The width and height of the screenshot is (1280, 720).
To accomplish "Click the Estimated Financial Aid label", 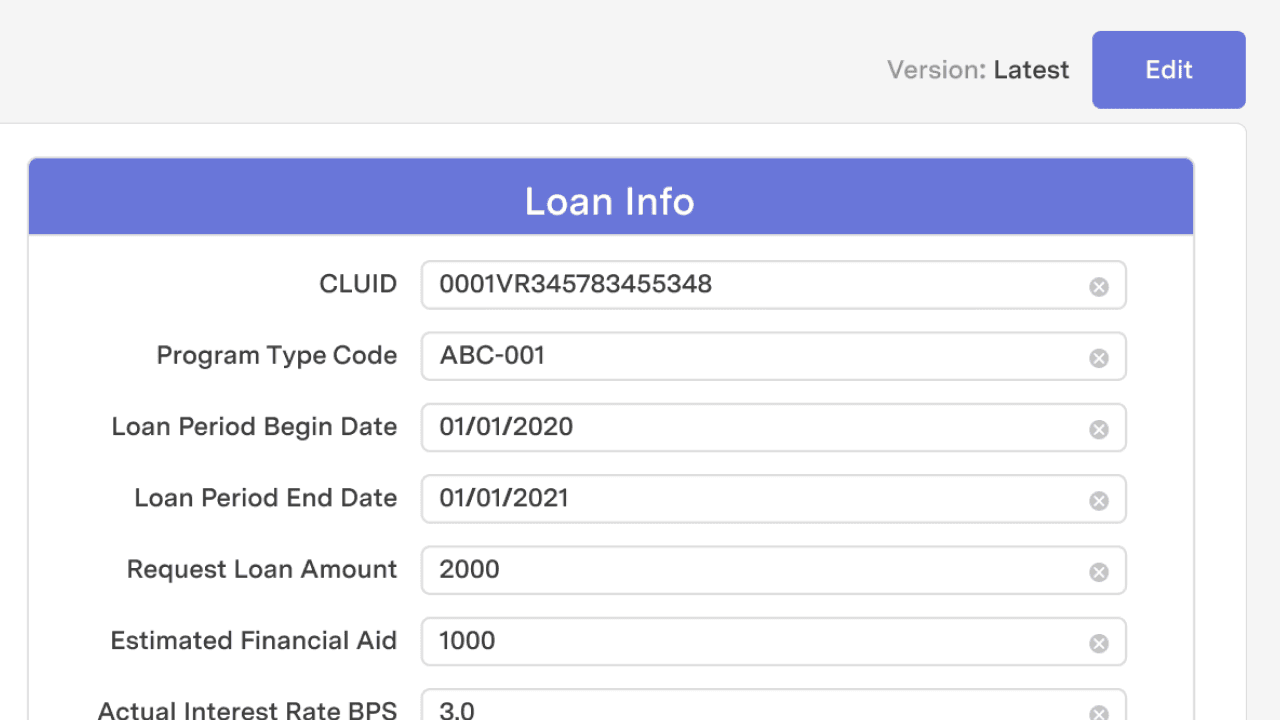I will click(x=254, y=641).
